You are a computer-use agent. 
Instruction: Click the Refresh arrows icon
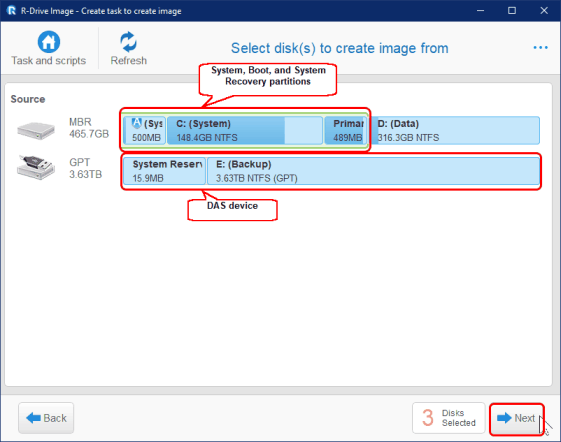click(x=128, y=42)
